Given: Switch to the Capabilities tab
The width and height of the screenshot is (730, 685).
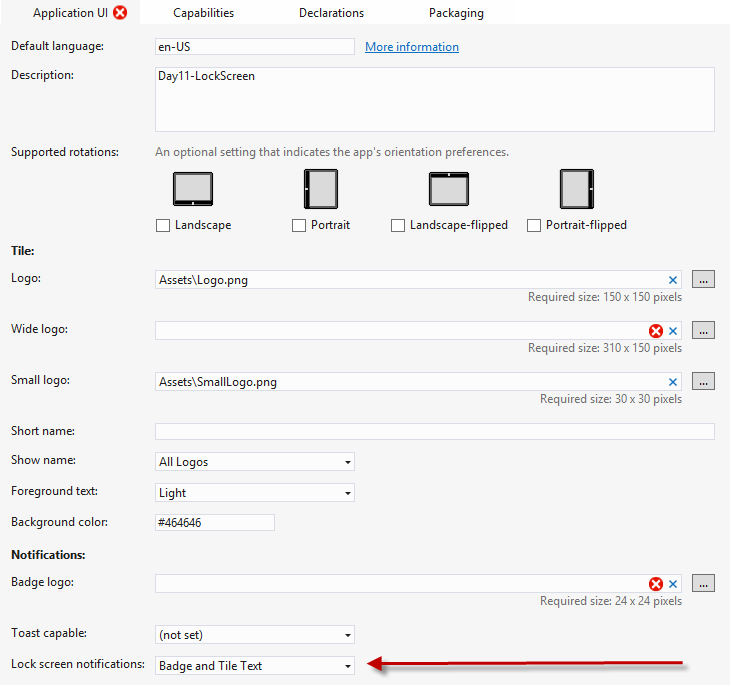Looking at the screenshot, I should pos(203,13).
